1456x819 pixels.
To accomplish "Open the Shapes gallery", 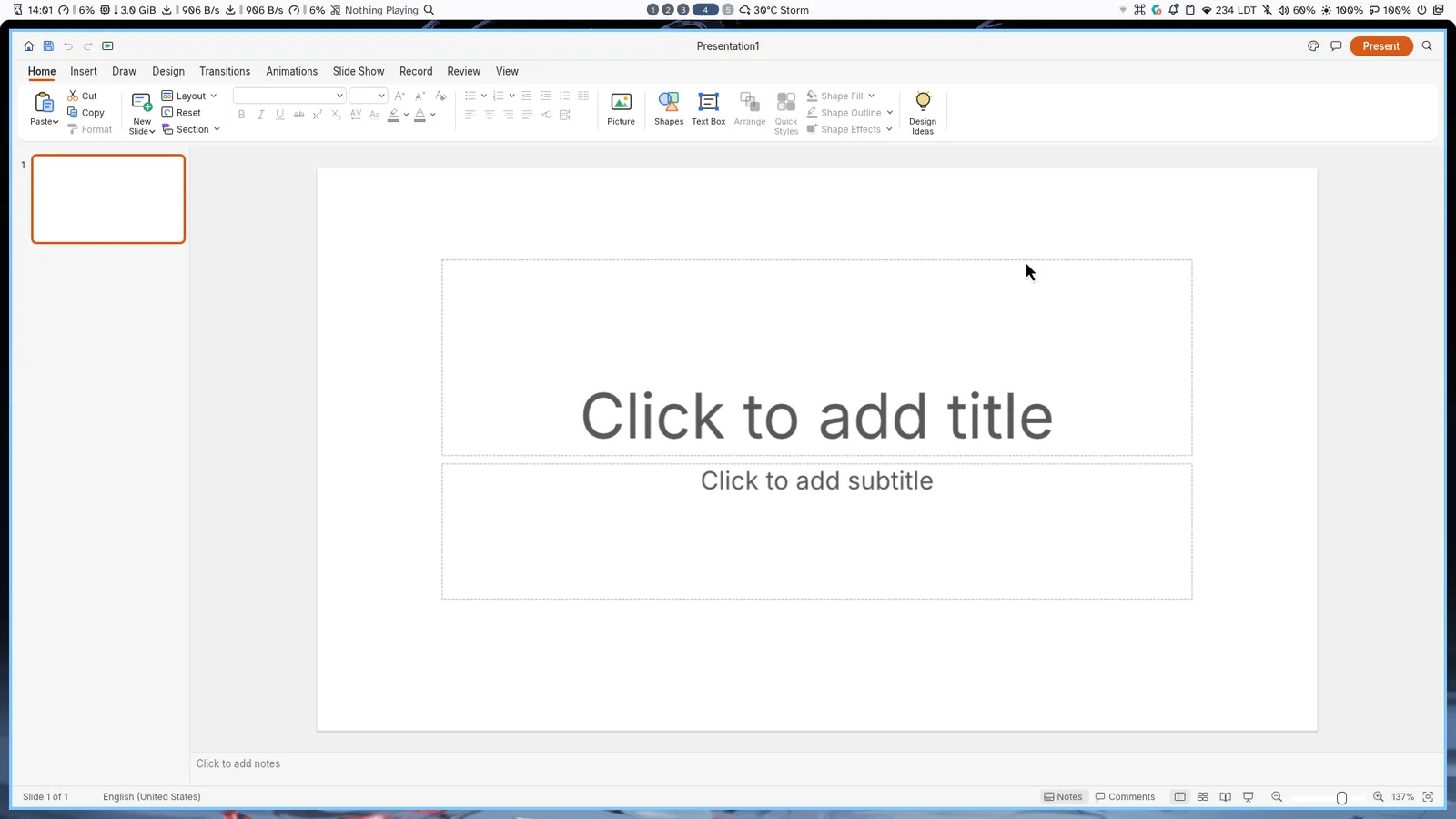I will tap(669, 108).
